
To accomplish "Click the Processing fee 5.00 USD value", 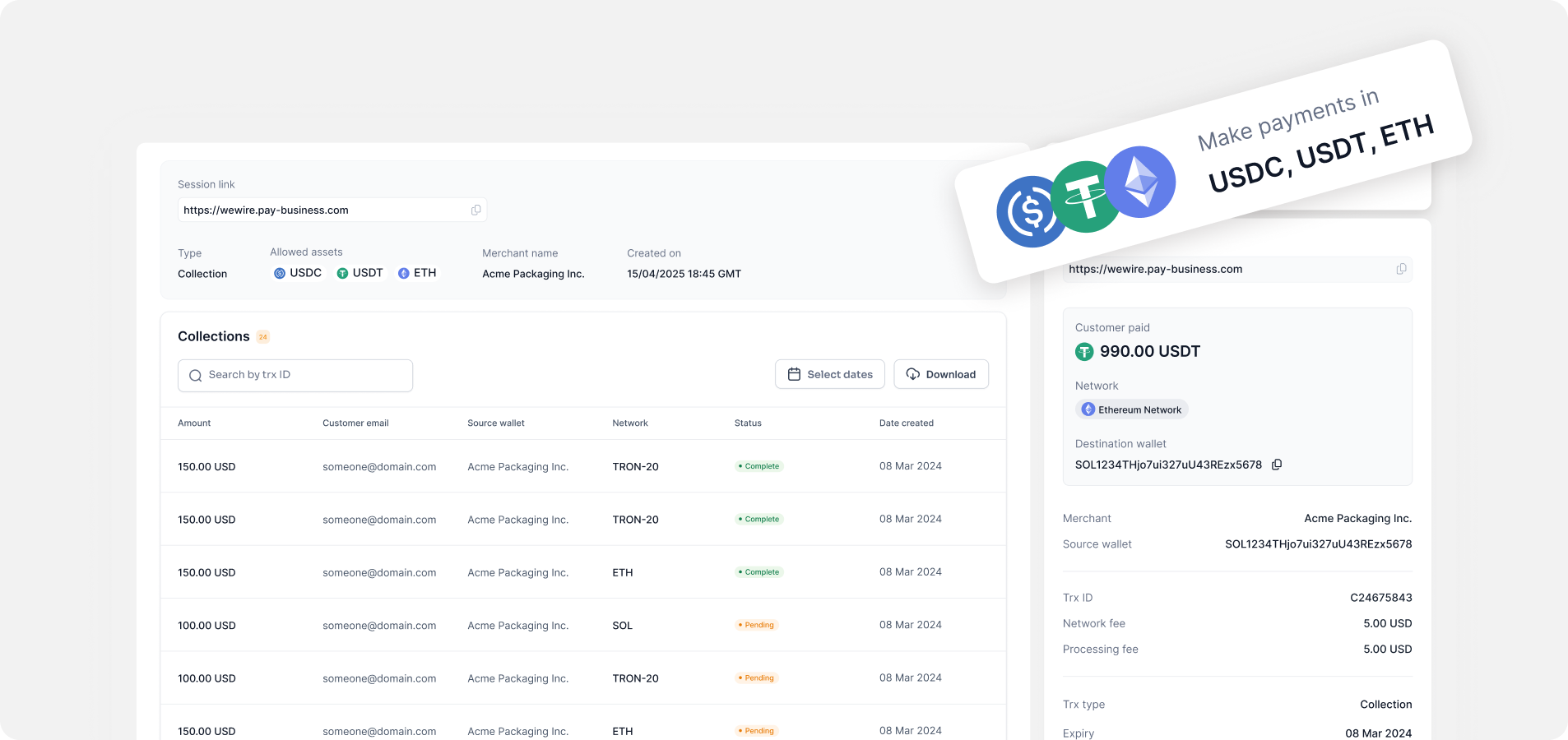I will click(1388, 650).
